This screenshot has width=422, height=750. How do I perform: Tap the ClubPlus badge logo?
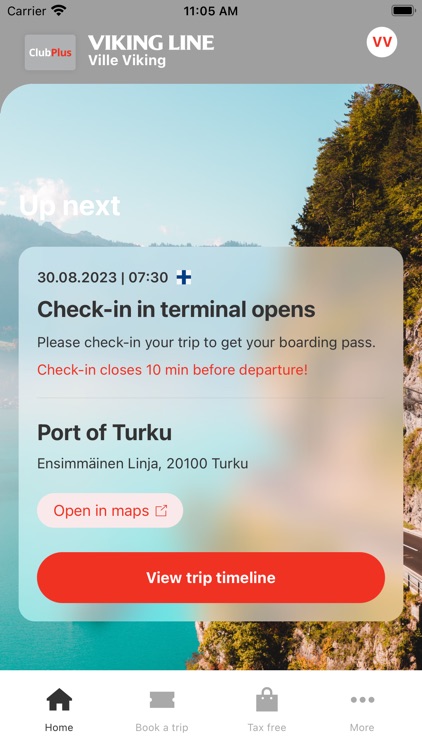click(x=50, y=53)
